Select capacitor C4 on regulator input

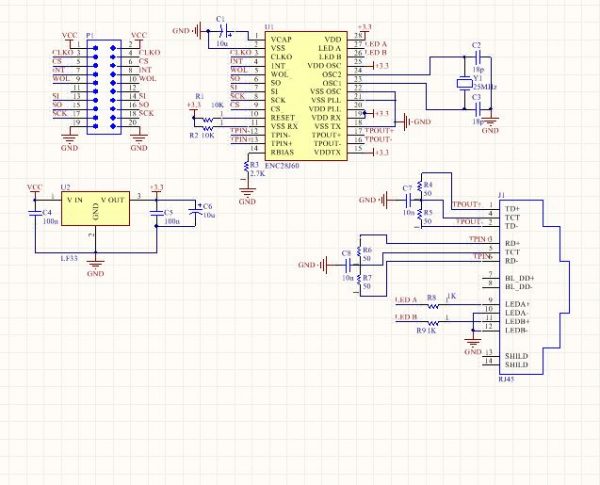point(35,213)
